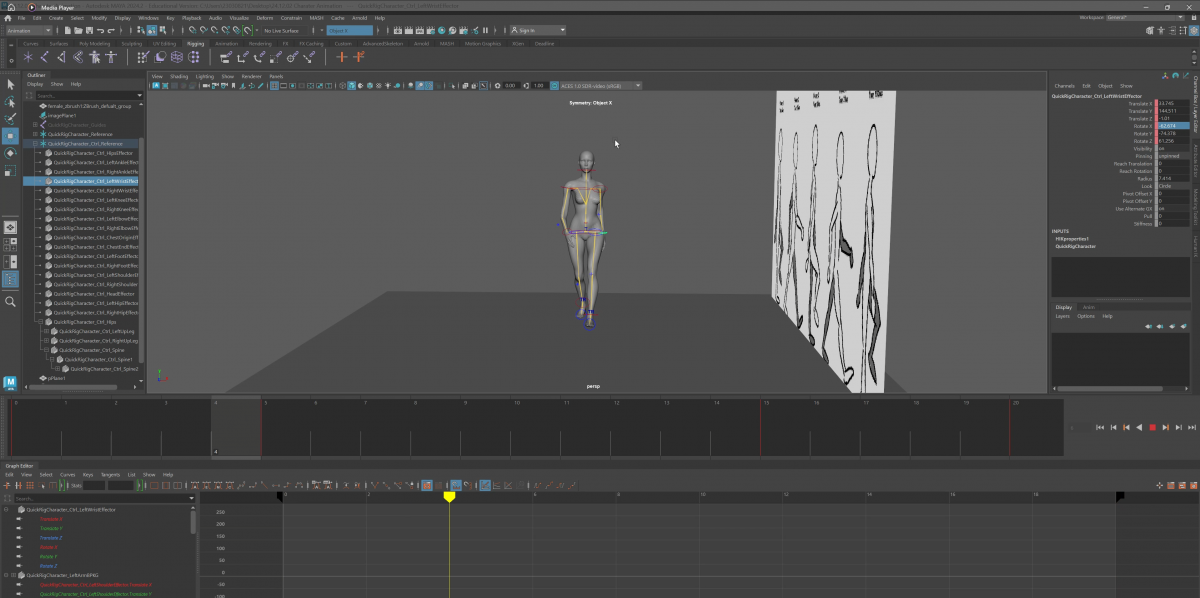Open the search dropdown arrow in the Graph Editor
This screenshot has width=1200, height=598.
point(191,497)
